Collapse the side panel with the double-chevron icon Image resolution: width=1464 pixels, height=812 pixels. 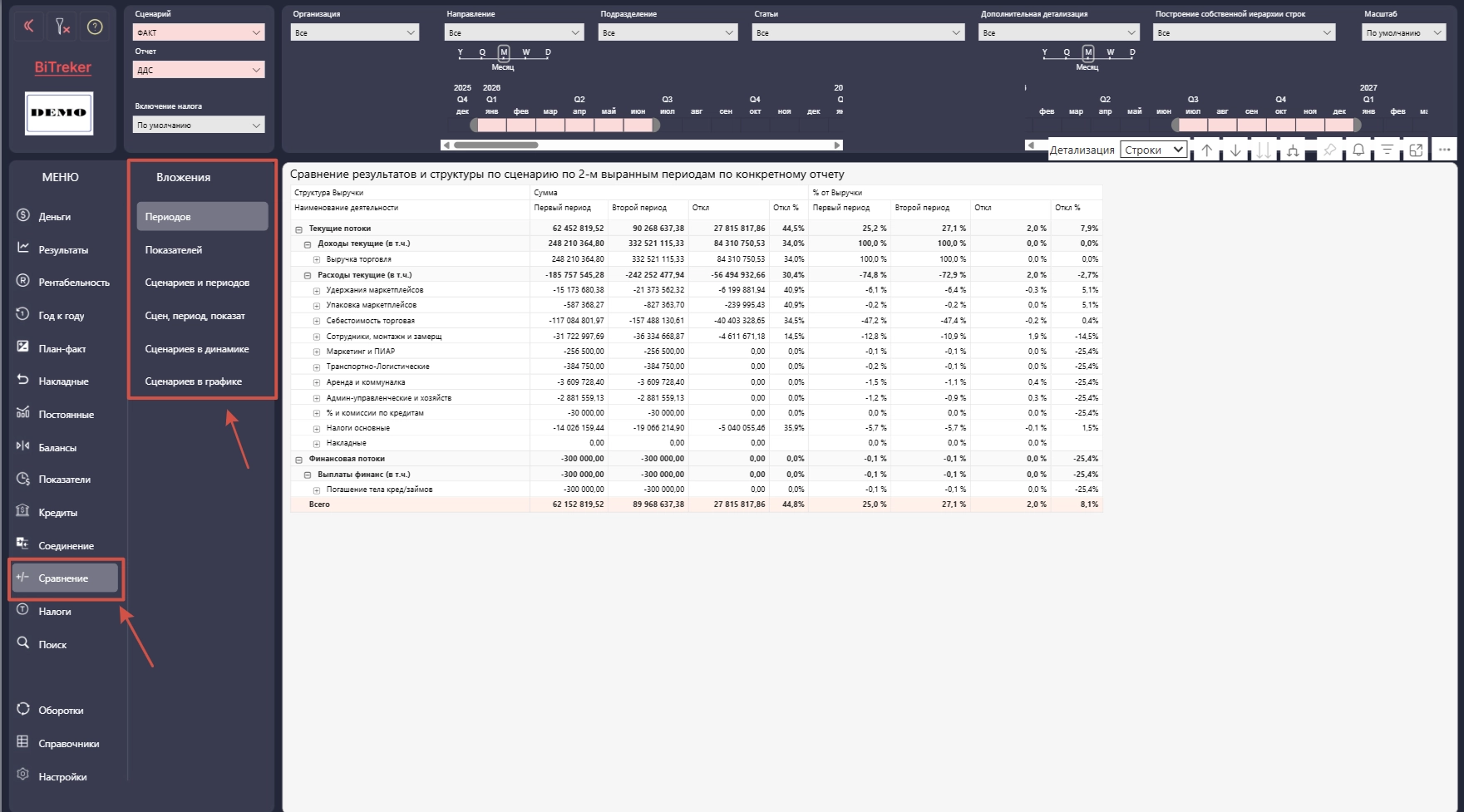click(28, 27)
